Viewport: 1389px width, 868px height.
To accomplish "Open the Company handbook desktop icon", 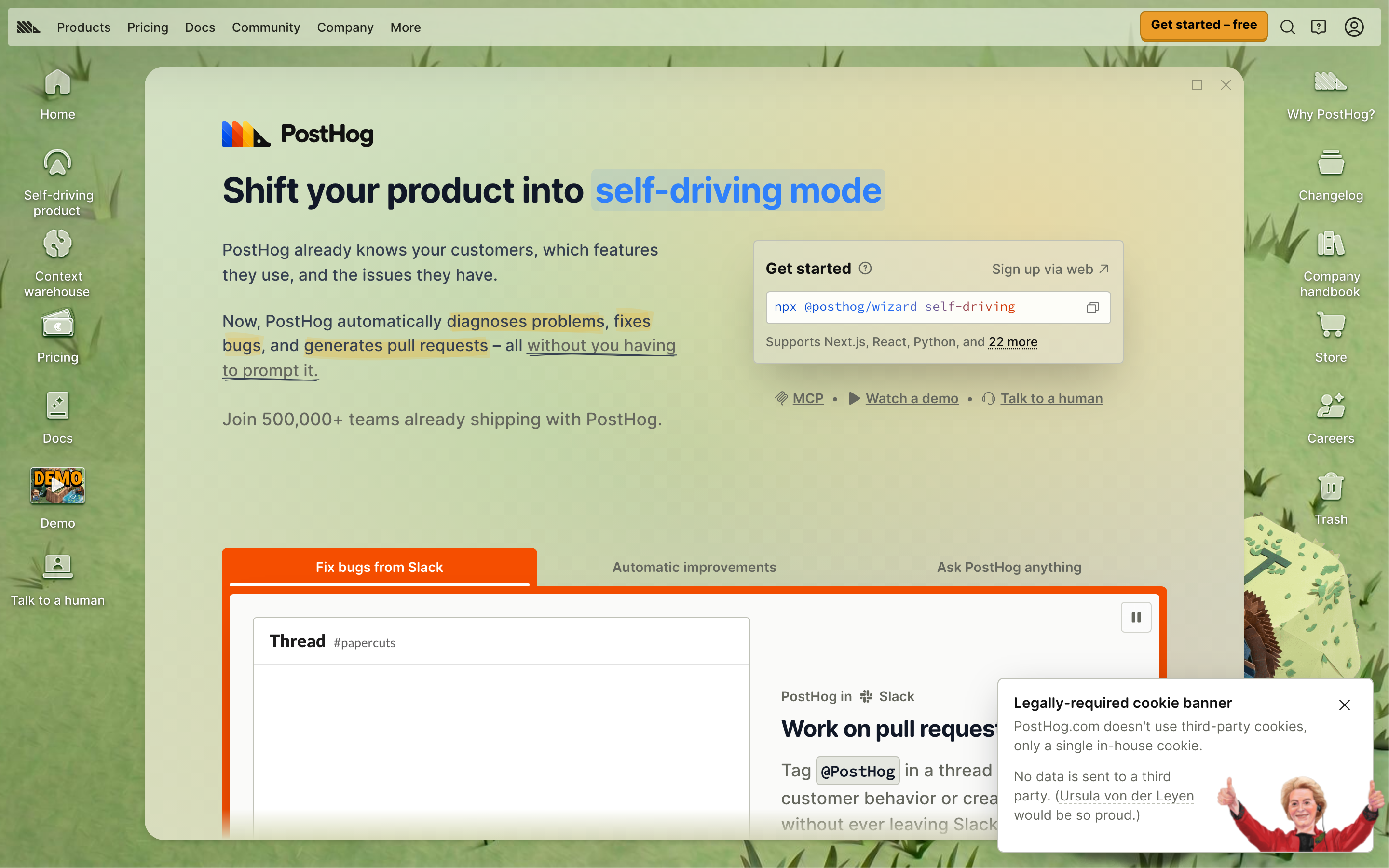I will 1331,263.
